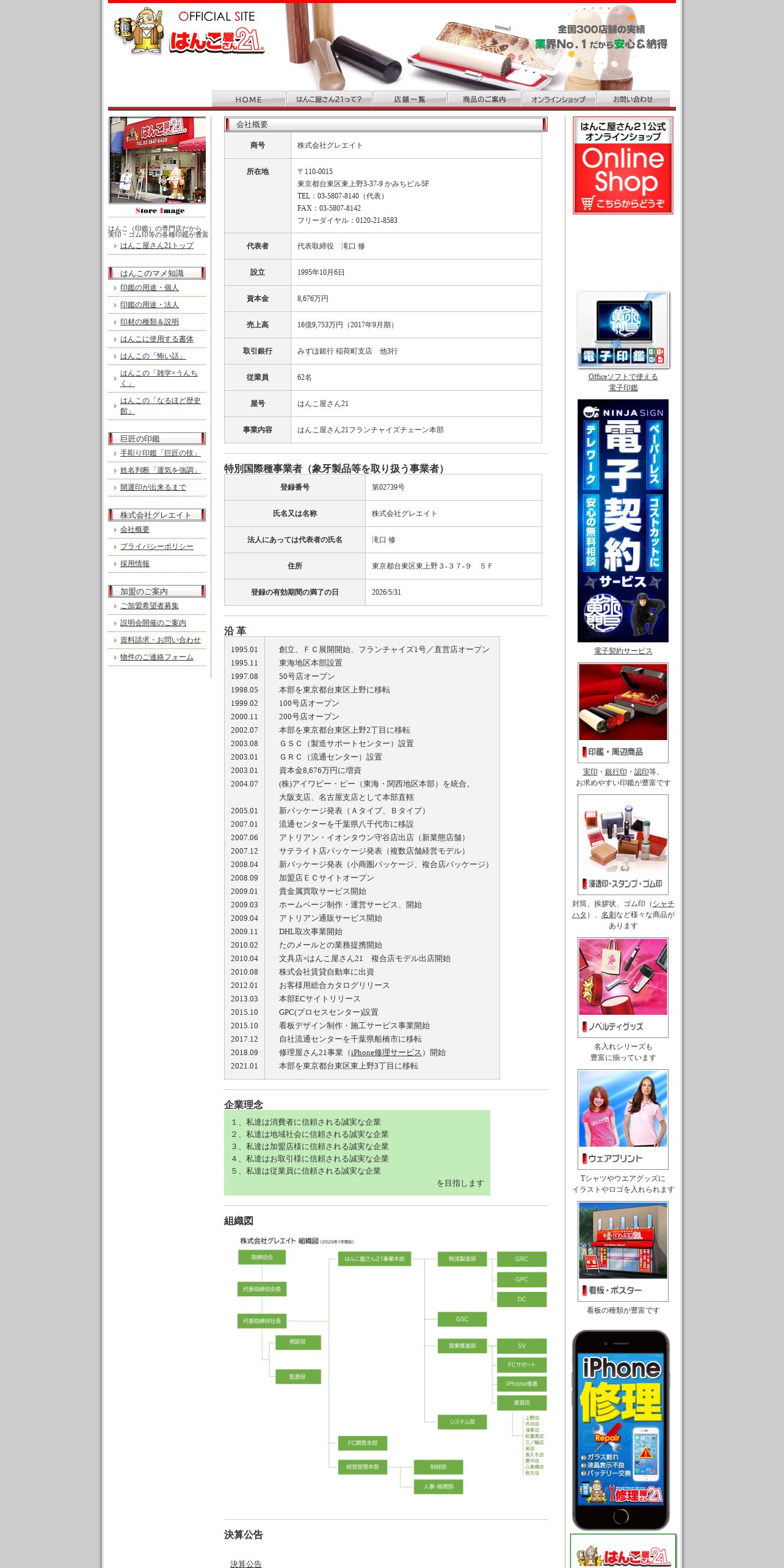The width and height of the screenshot is (784, 1568).
Task: Open iPhone修理サービス link in history
Action: pyautogui.click(x=387, y=1053)
